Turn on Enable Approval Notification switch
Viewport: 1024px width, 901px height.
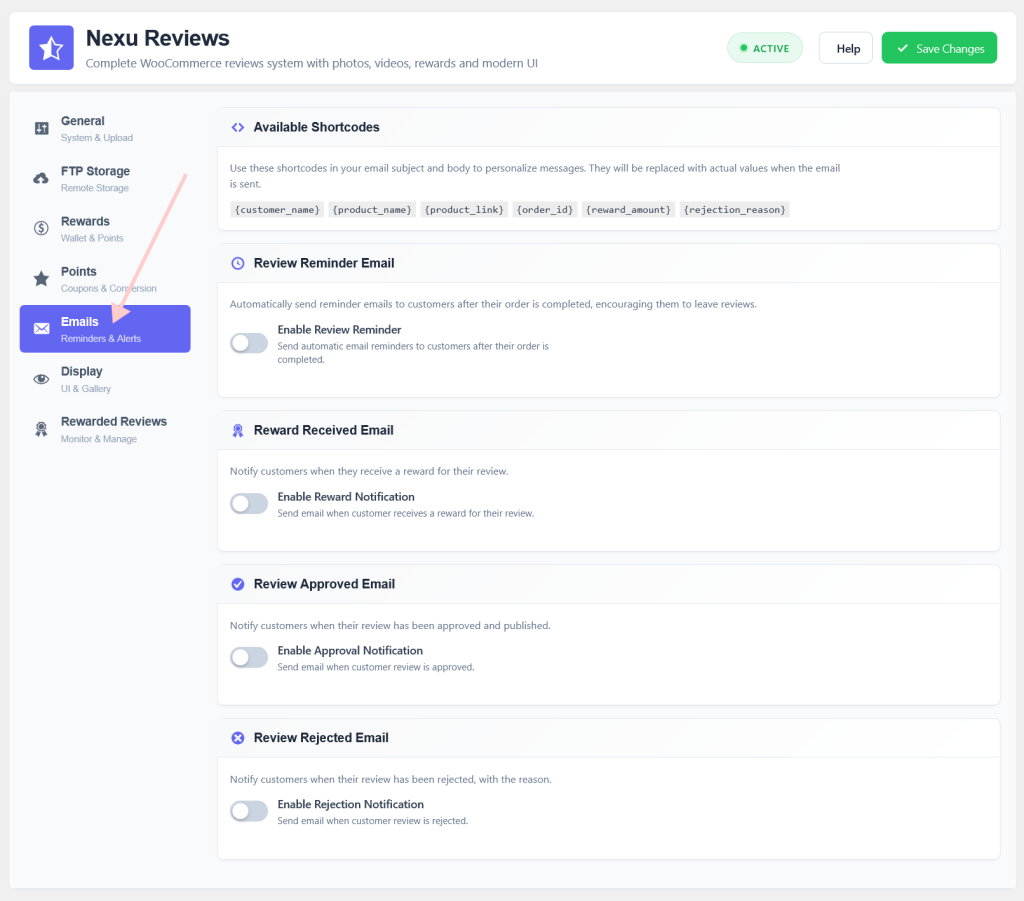(x=249, y=657)
